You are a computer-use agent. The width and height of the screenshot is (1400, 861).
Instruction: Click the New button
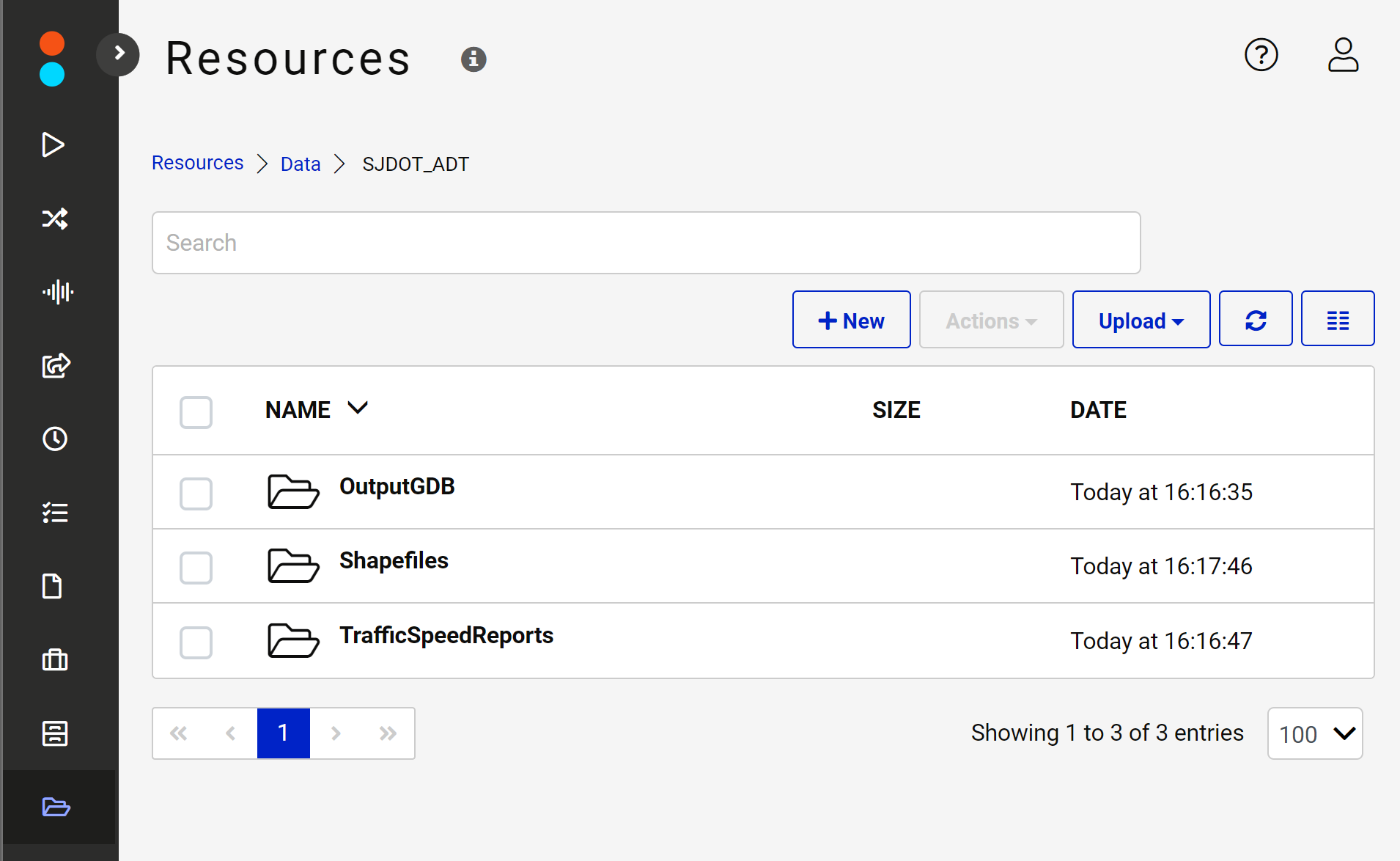(x=851, y=320)
